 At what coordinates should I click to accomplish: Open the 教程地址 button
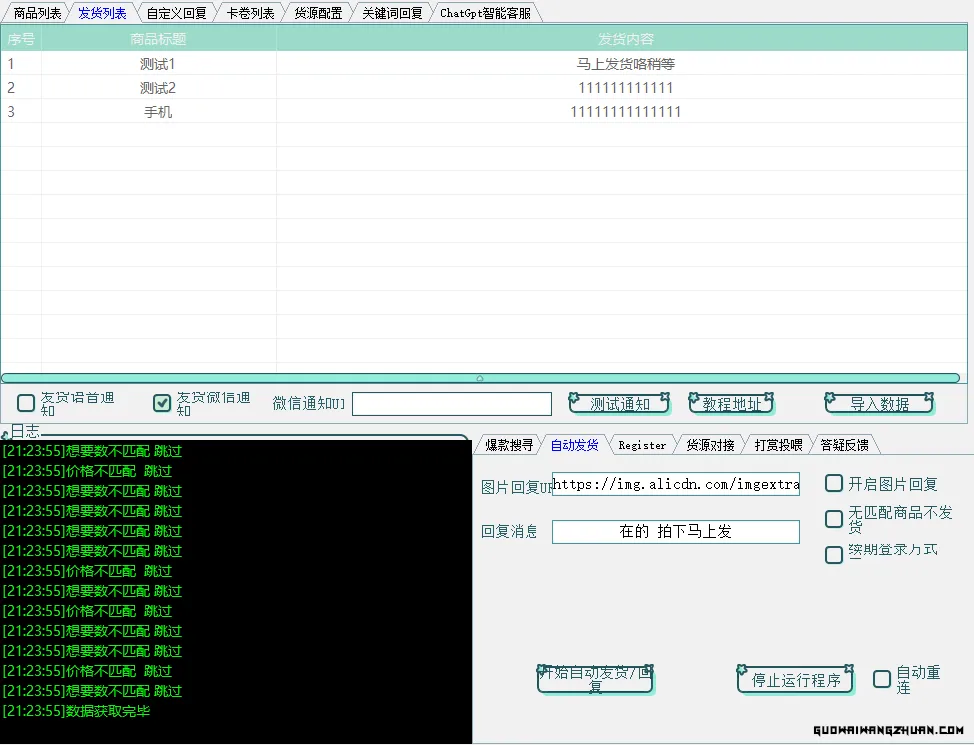[731, 404]
